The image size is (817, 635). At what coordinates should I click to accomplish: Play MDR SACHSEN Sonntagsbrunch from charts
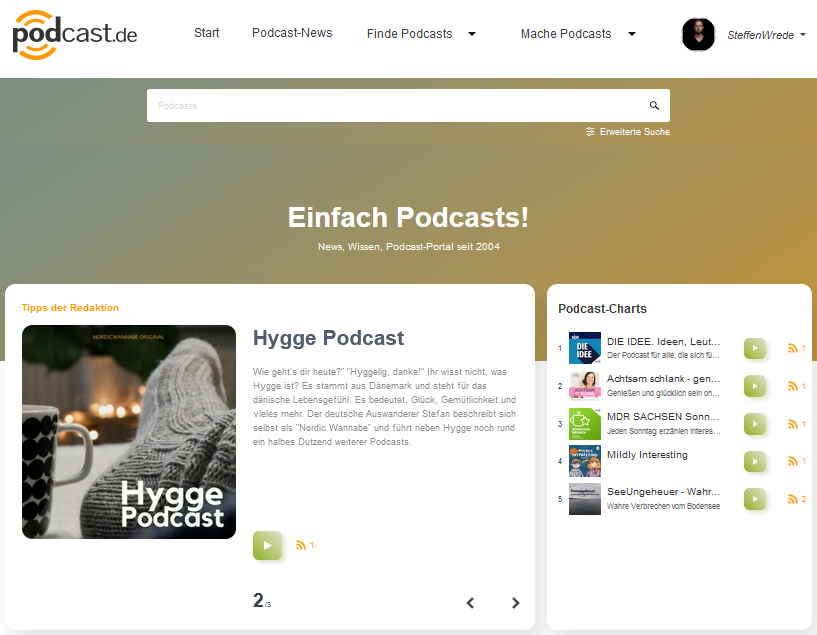pos(754,424)
